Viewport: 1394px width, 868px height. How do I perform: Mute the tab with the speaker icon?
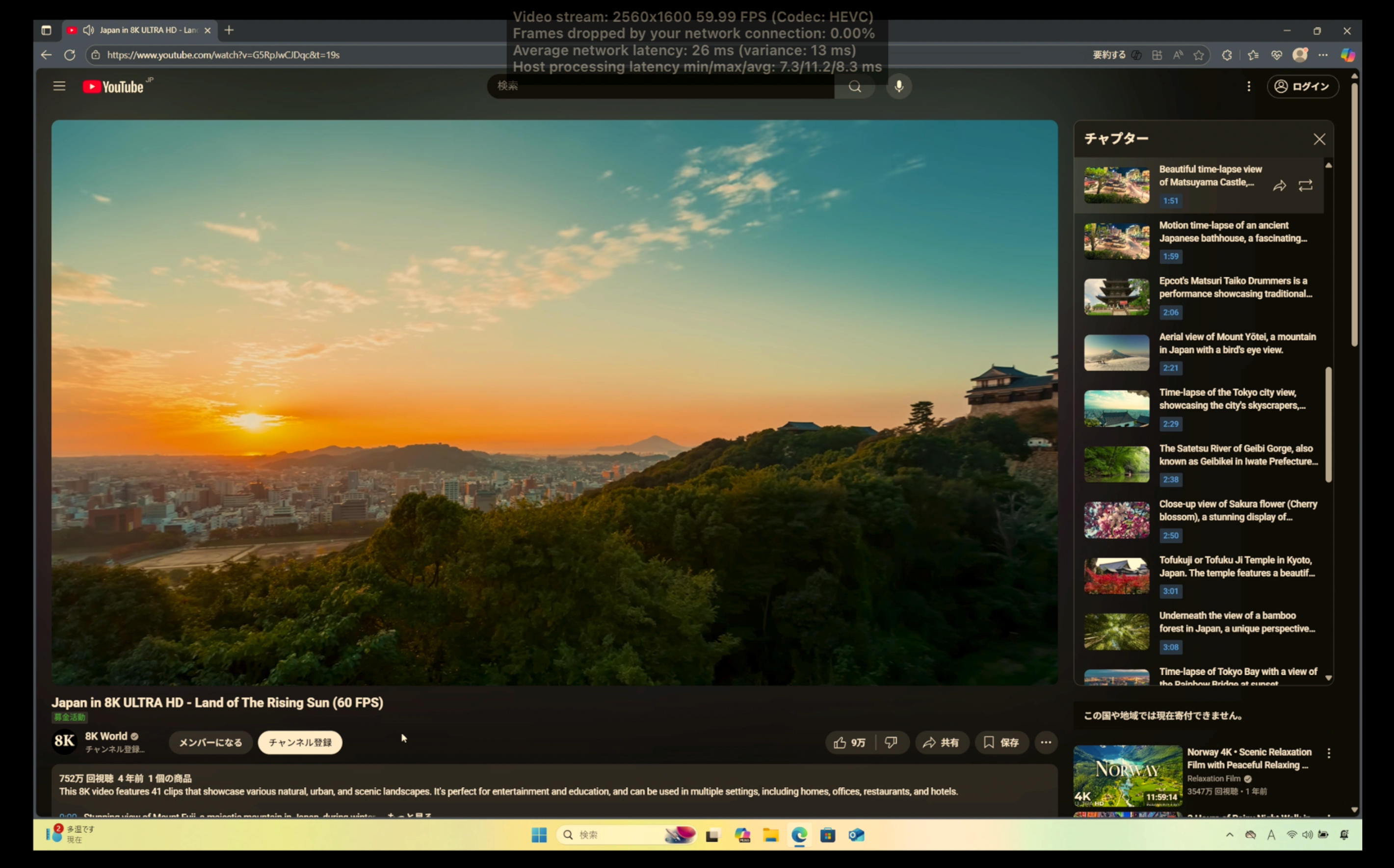click(88, 30)
